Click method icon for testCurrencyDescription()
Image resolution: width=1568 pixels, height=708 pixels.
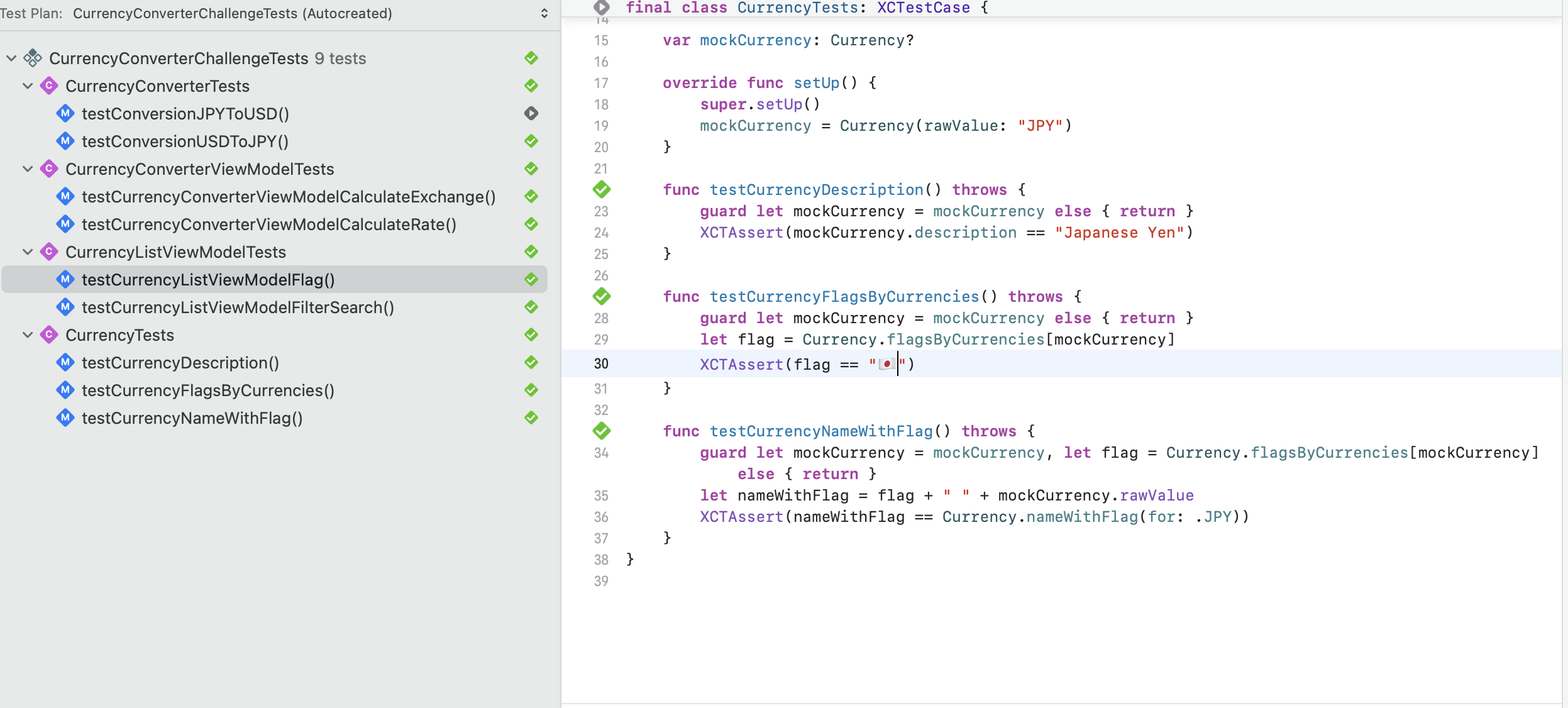click(65, 362)
